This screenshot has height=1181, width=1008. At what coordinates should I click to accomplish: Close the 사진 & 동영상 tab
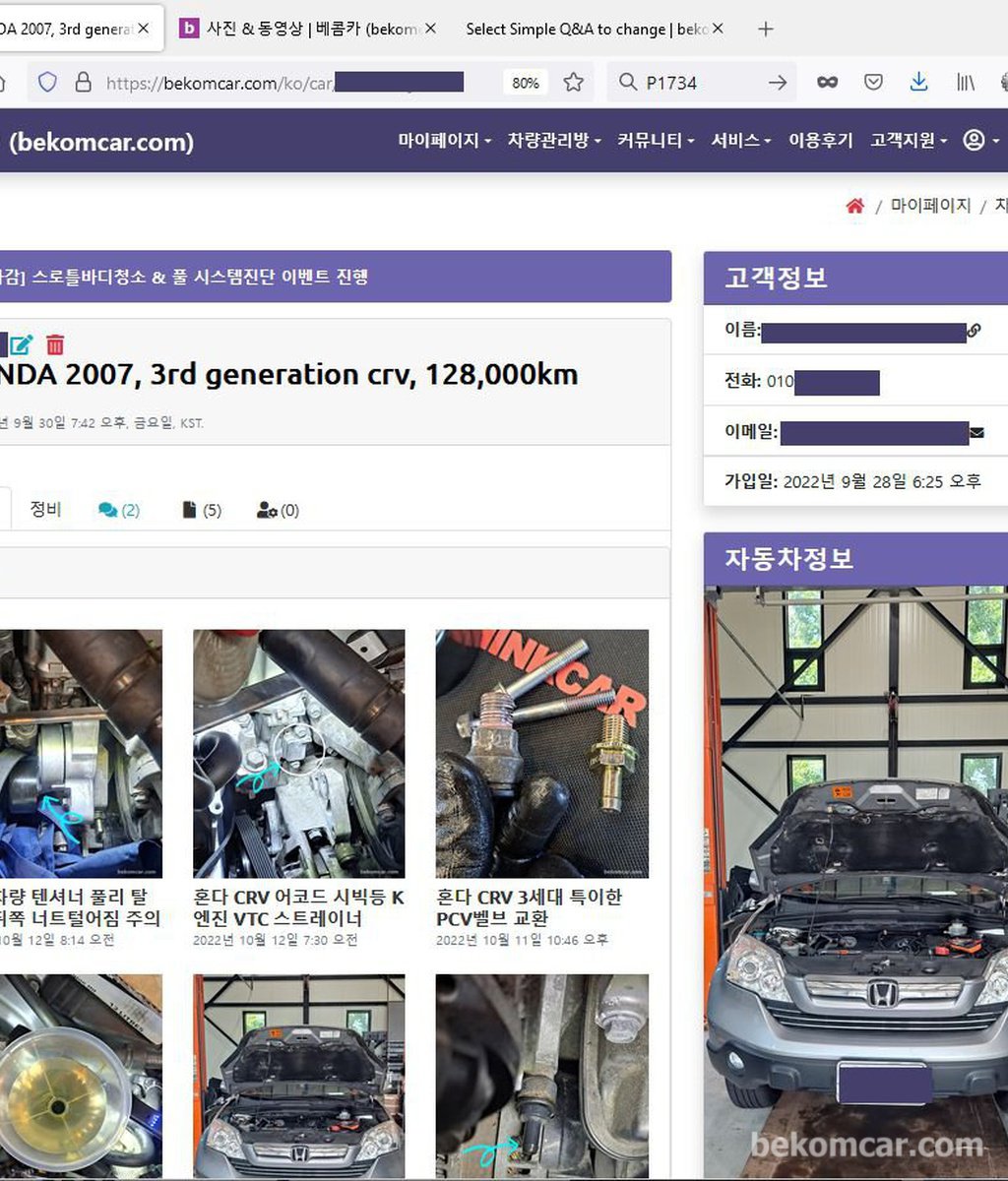429,29
